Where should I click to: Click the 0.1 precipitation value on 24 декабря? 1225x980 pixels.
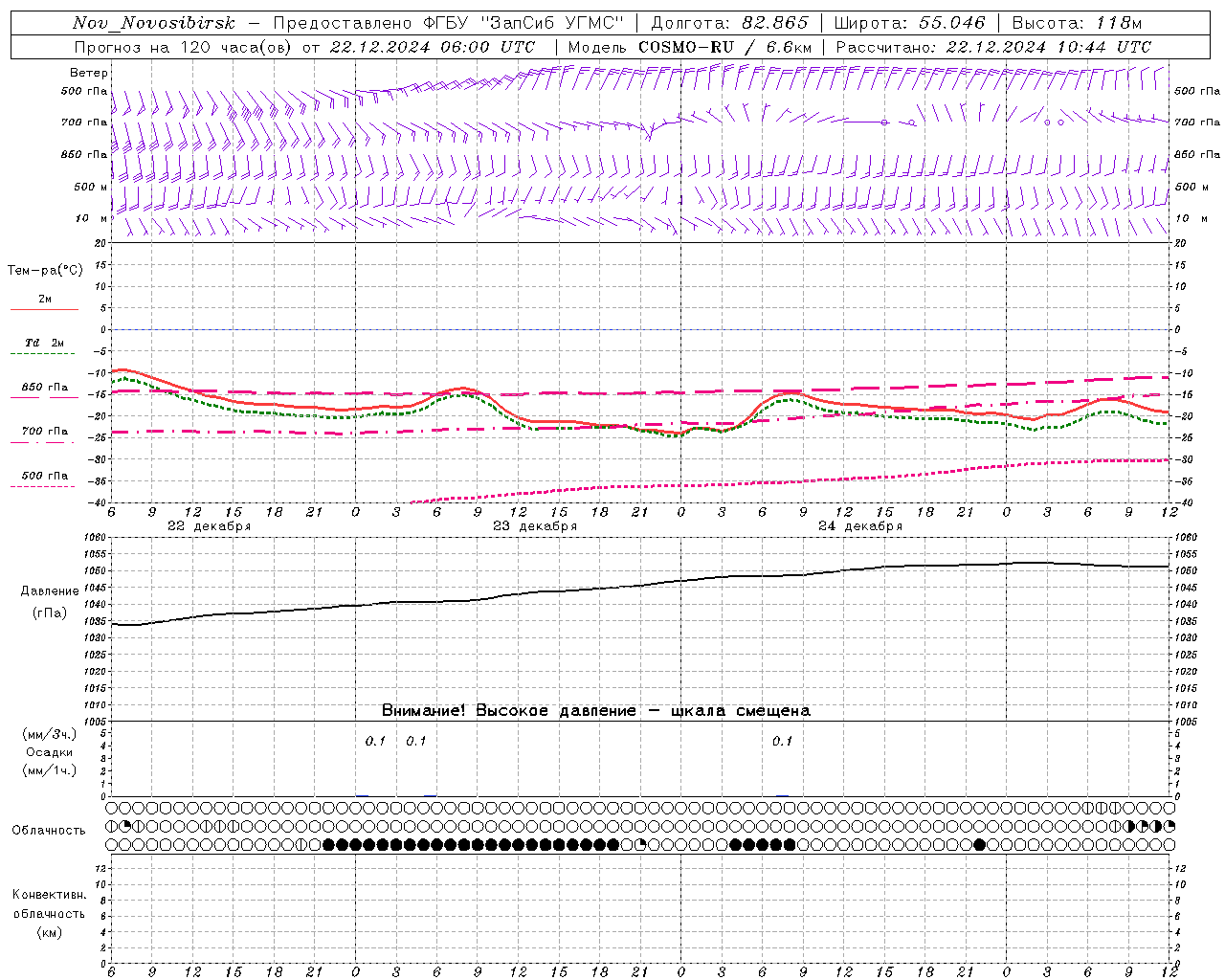click(783, 742)
